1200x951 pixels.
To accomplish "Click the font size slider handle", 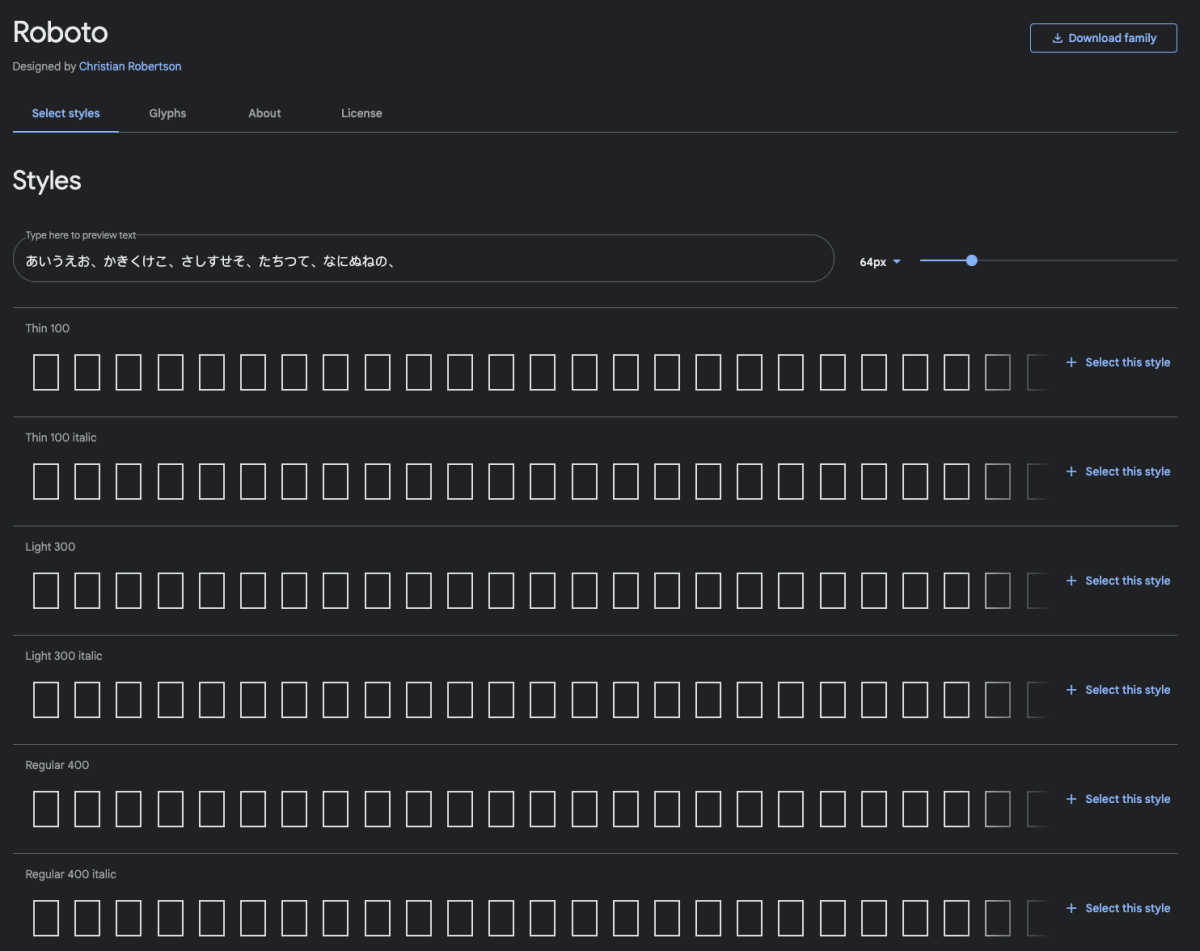I will (971, 260).
